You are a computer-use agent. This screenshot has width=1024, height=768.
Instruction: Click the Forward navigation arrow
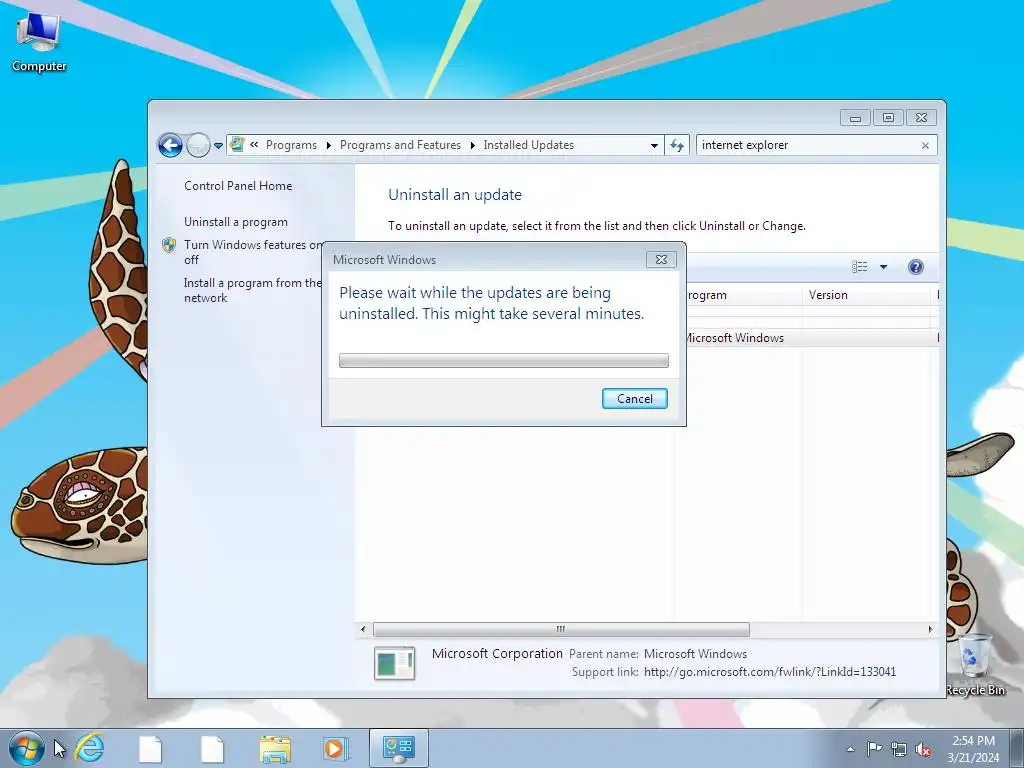[198, 145]
